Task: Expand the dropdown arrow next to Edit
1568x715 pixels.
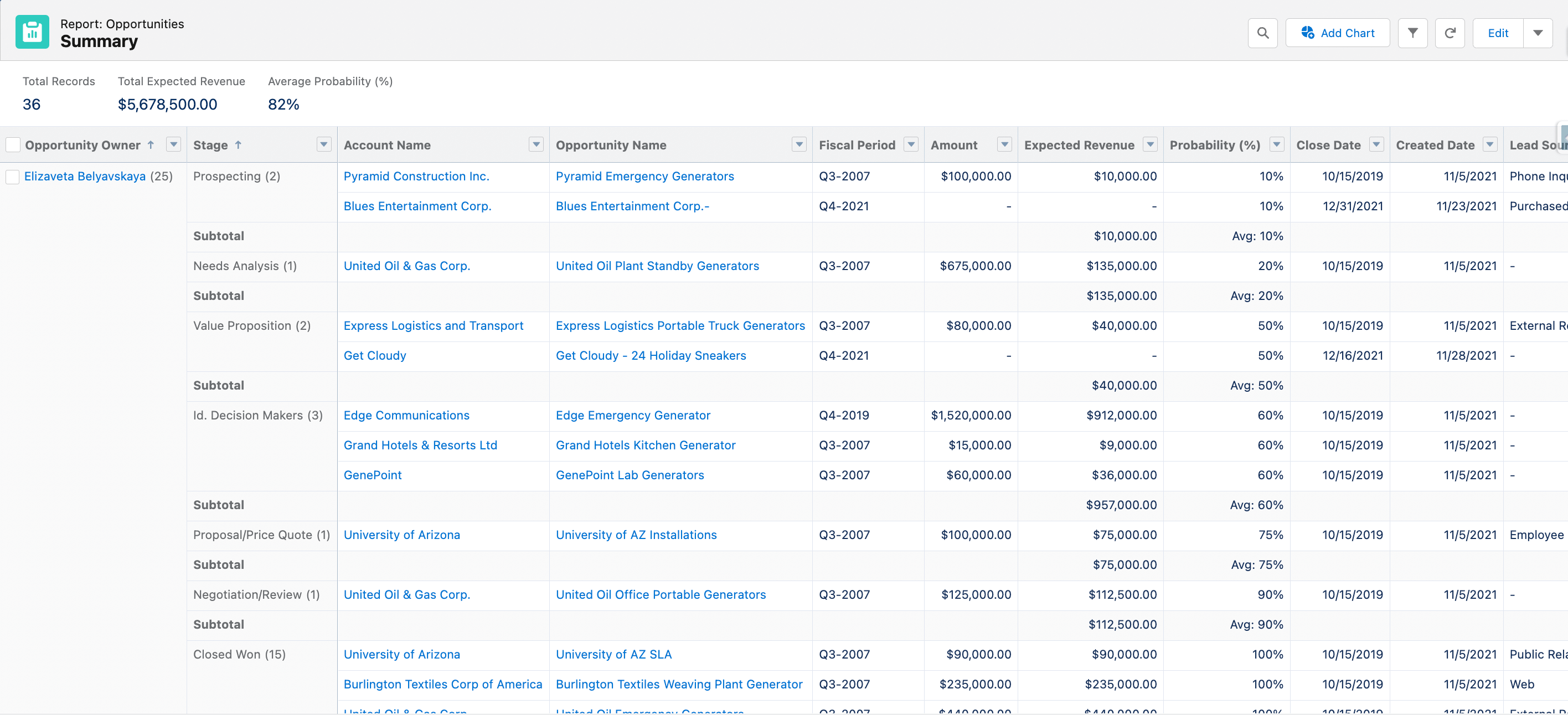Action: point(1538,33)
